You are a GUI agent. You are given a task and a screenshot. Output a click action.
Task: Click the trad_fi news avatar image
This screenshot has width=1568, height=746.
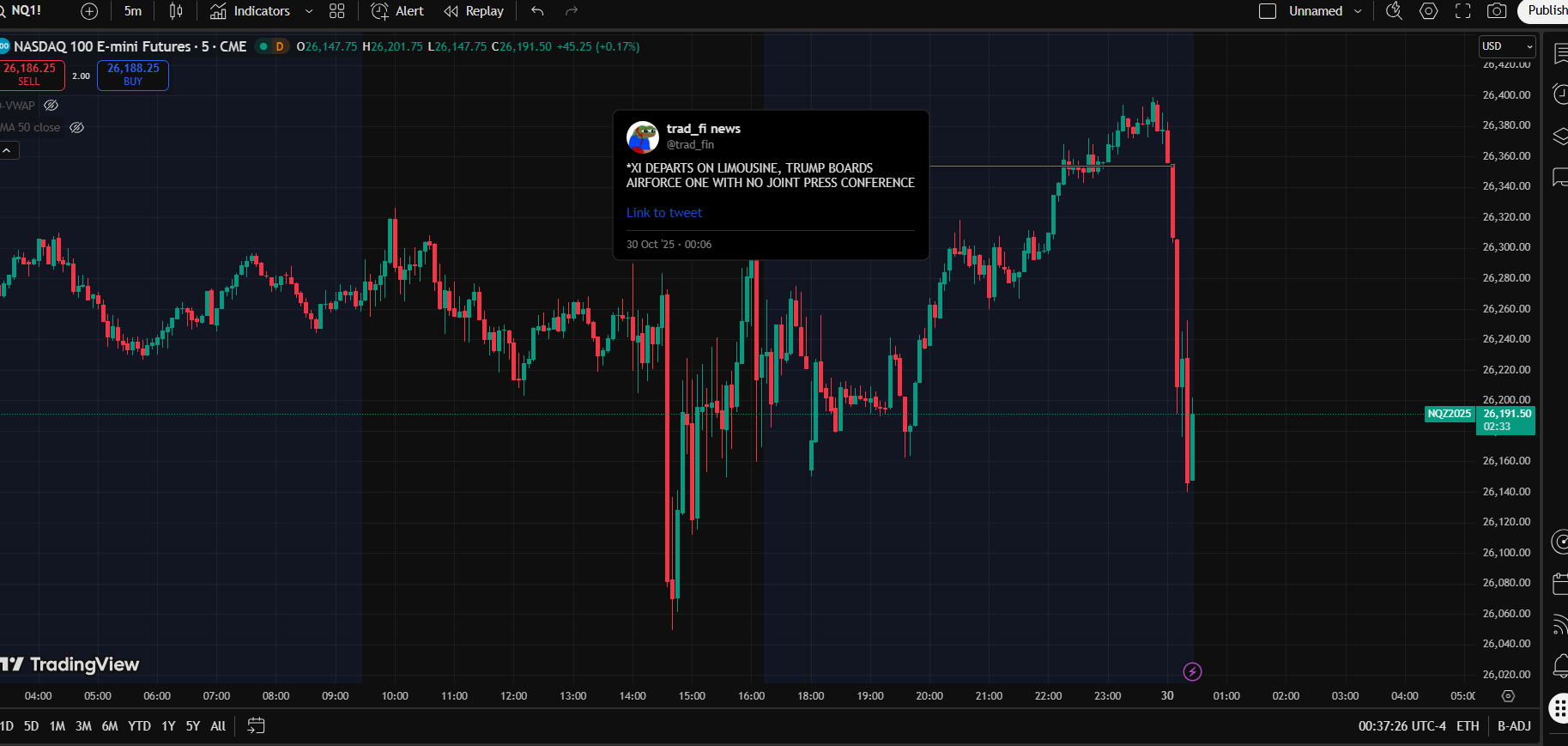[x=643, y=136]
